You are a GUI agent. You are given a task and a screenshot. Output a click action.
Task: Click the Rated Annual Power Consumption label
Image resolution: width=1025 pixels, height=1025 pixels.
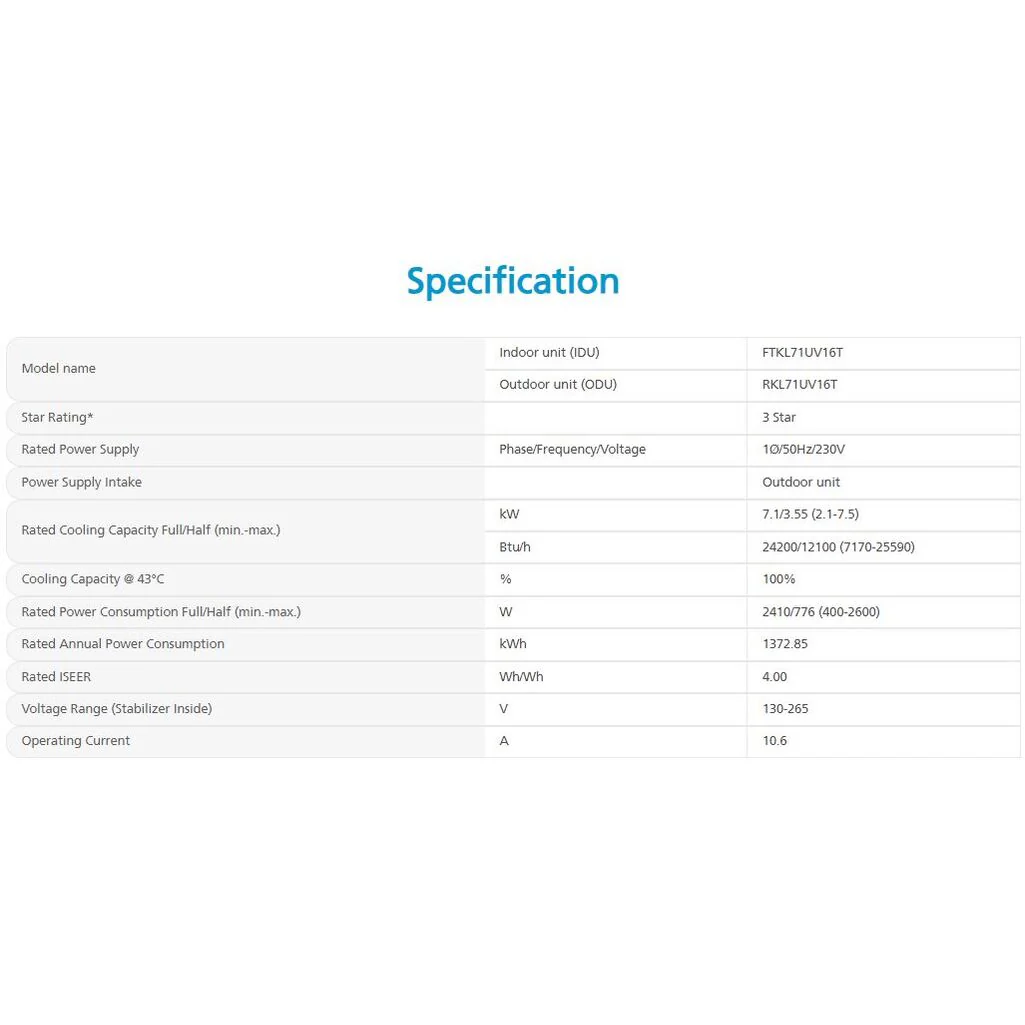pos(123,644)
